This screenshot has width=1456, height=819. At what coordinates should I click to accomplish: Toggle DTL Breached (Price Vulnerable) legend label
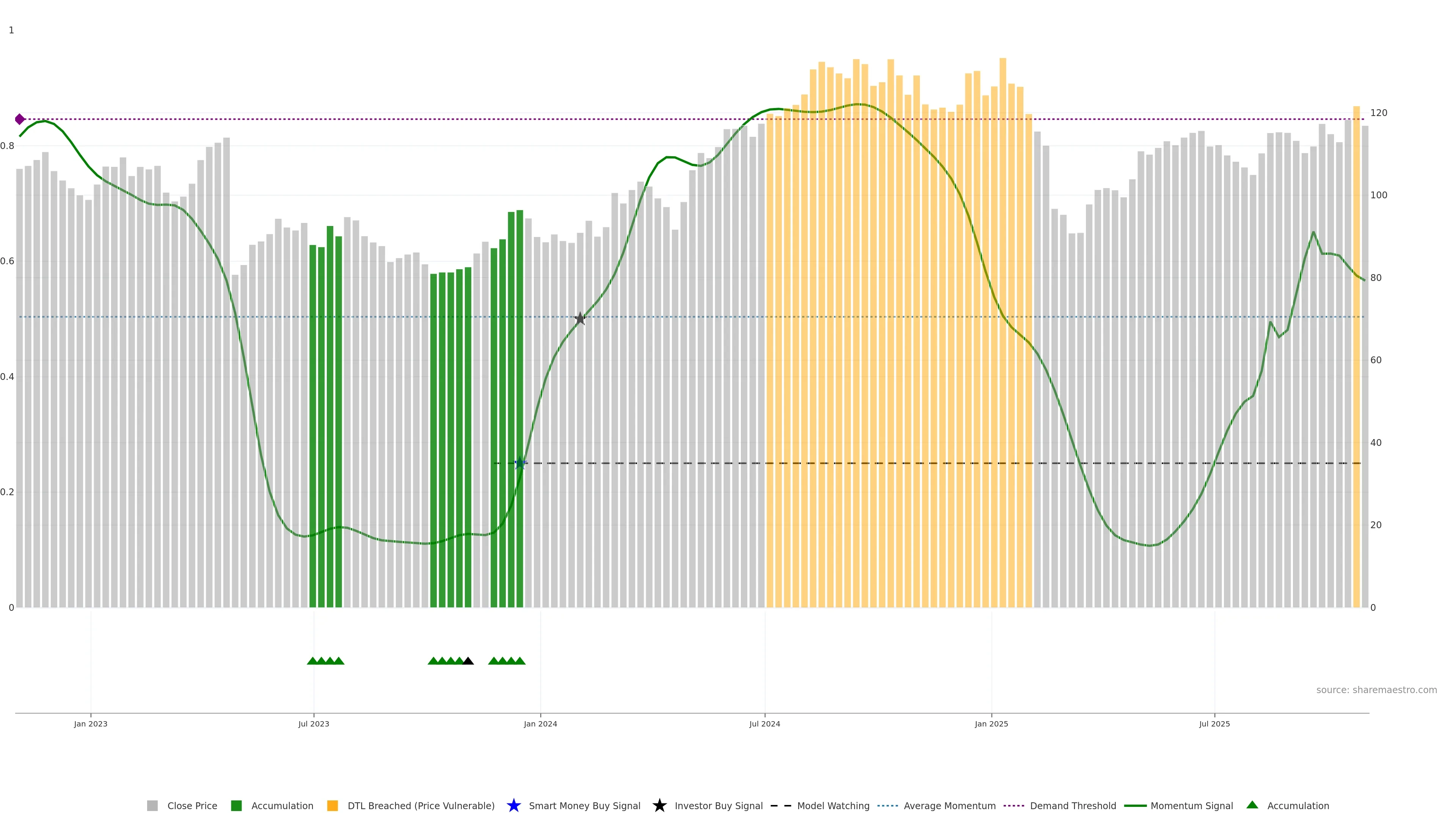pos(420,806)
